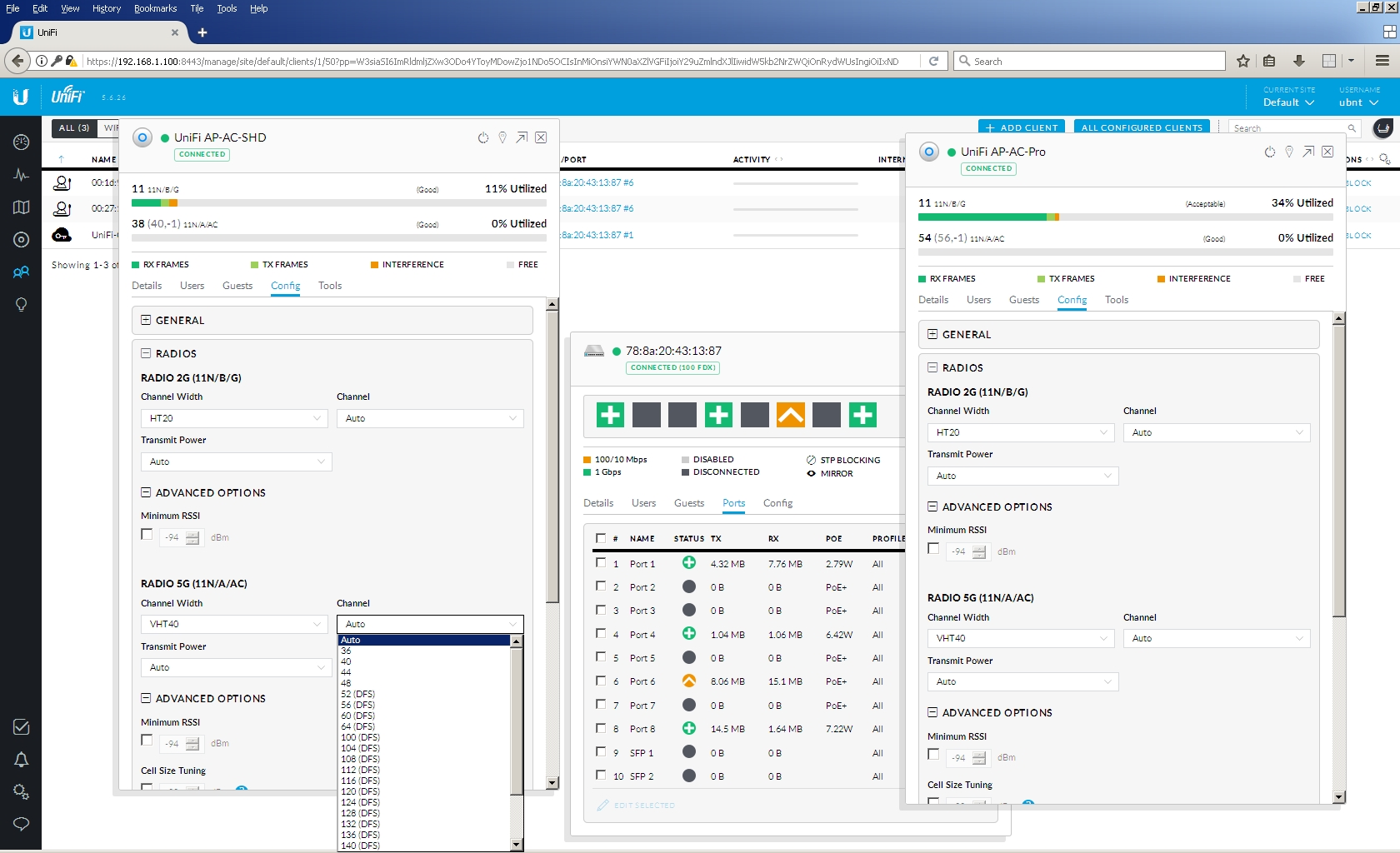Open 2G Channel Width dropdown in AP-AC-SHD
Image resolution: width=1400 pixels, height=853 pixels.
[233, 418]
